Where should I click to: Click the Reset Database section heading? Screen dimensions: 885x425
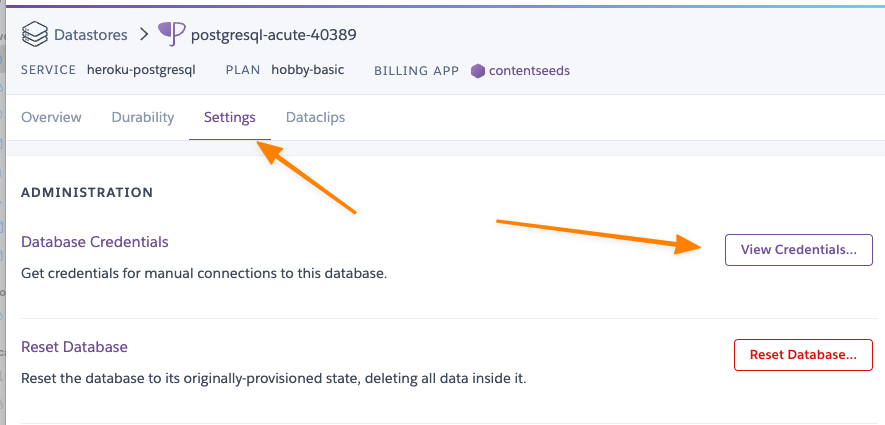(75, 347)
